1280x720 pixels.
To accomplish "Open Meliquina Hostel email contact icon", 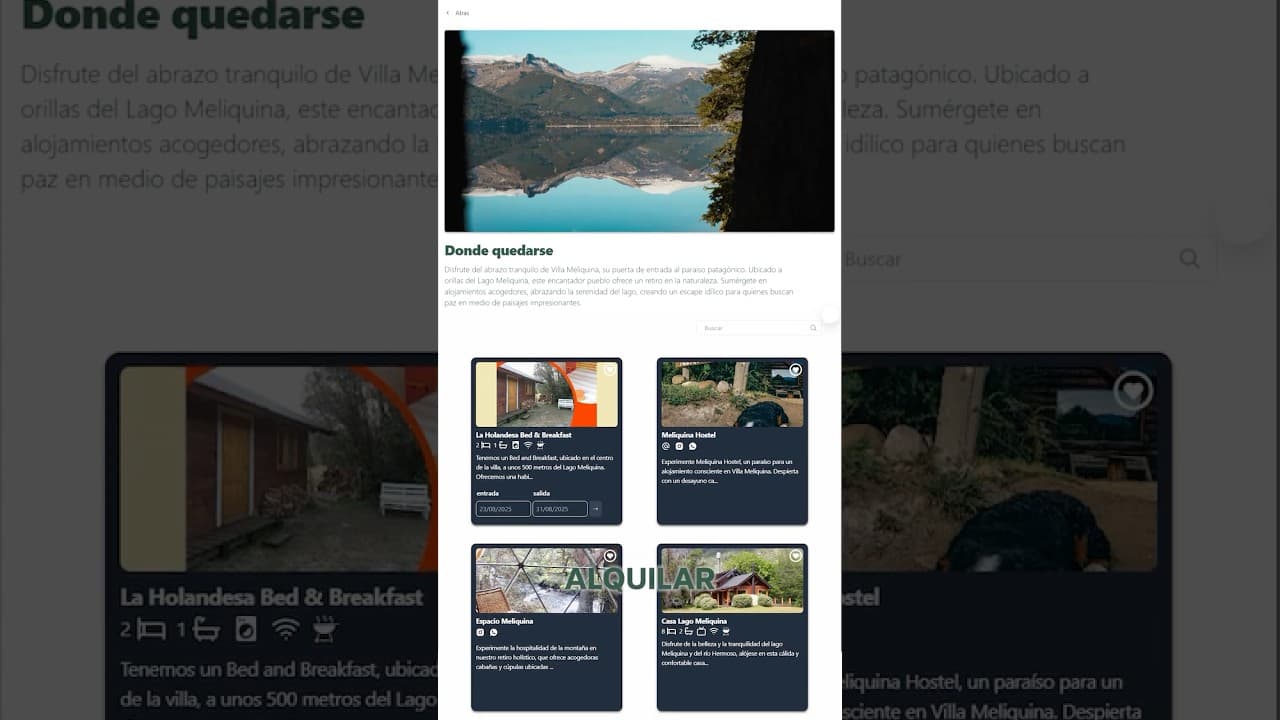I will 666,446.
